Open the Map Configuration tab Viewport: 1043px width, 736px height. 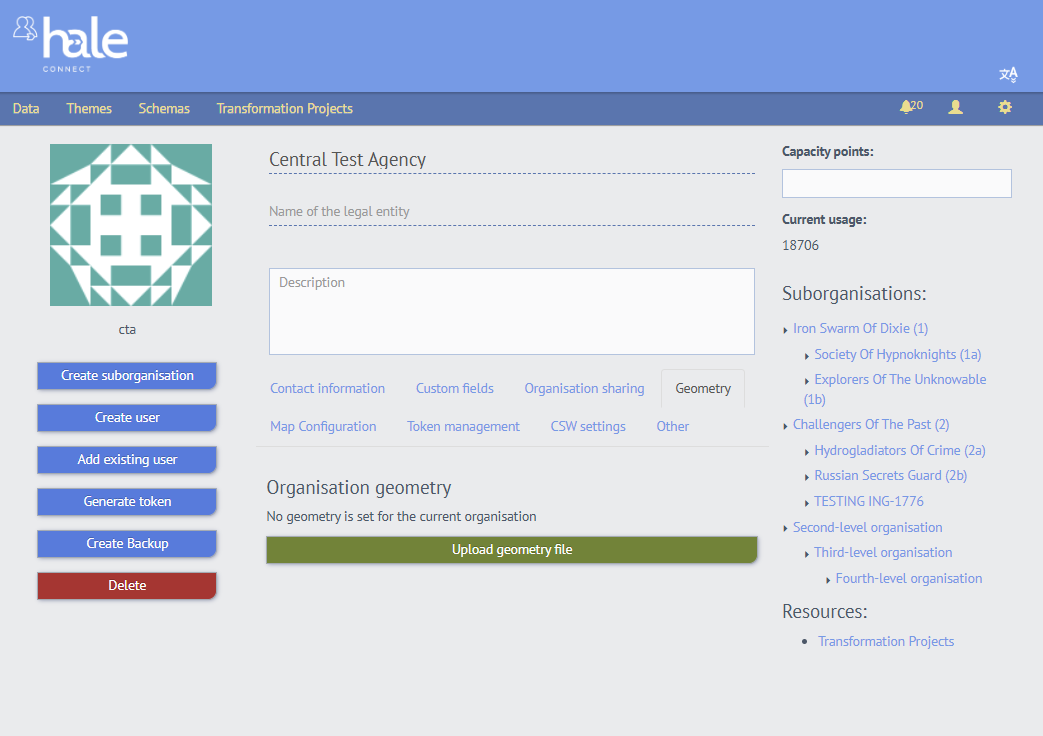[323, 427]
